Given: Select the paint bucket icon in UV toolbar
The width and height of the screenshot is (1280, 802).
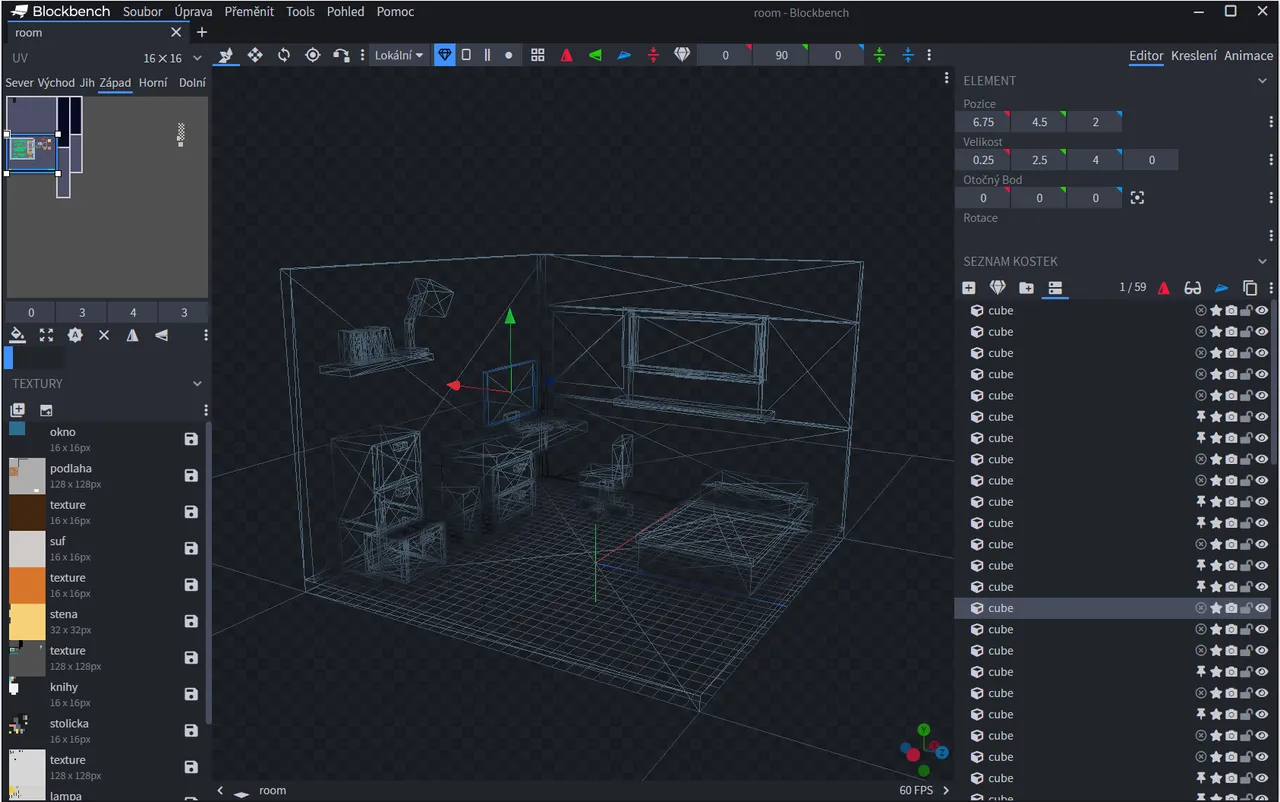Looking at the screenshot, I should click(17, 335).
